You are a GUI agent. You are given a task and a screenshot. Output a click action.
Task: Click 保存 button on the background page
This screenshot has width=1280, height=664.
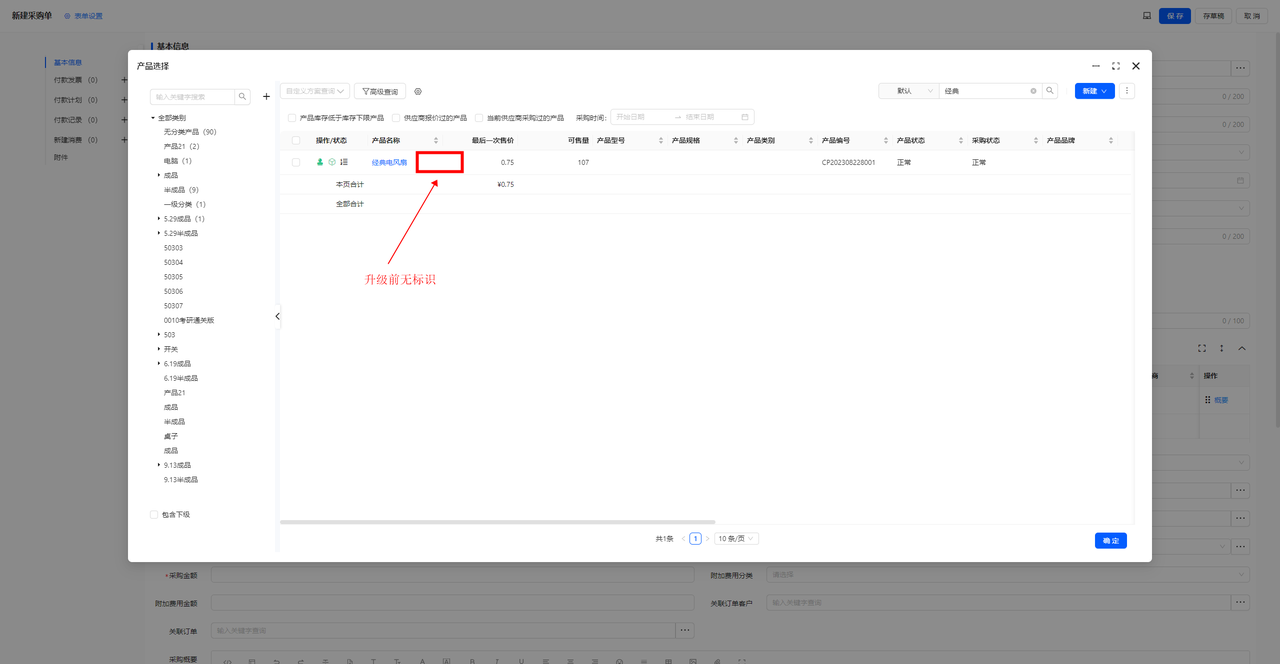(1175, 16)
